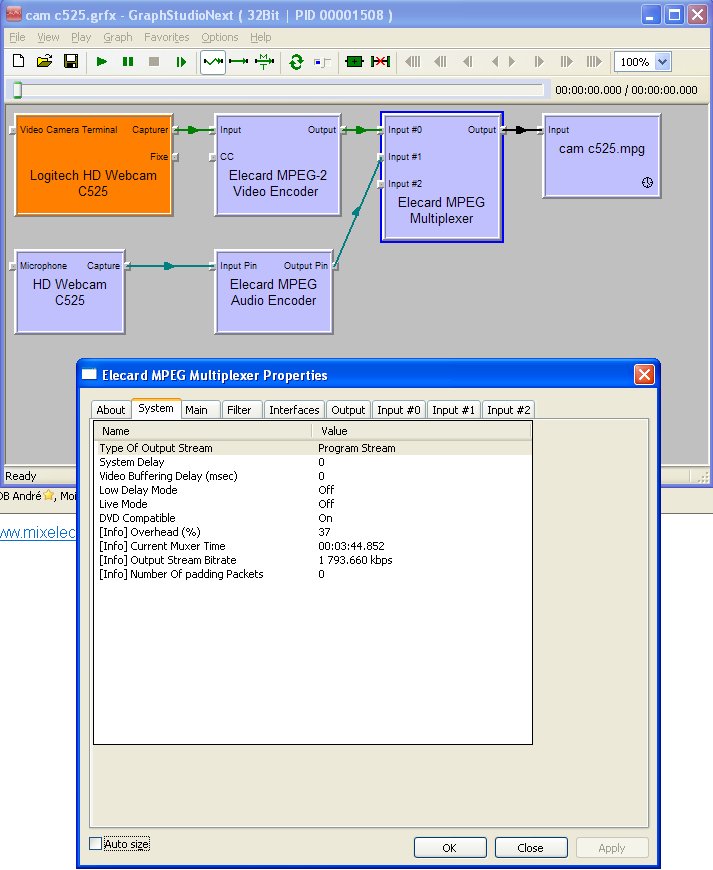Image resolution: width=713 pixels, height=870 pixels.
Task: Switch to the About tab
Action: pos(110,410)
